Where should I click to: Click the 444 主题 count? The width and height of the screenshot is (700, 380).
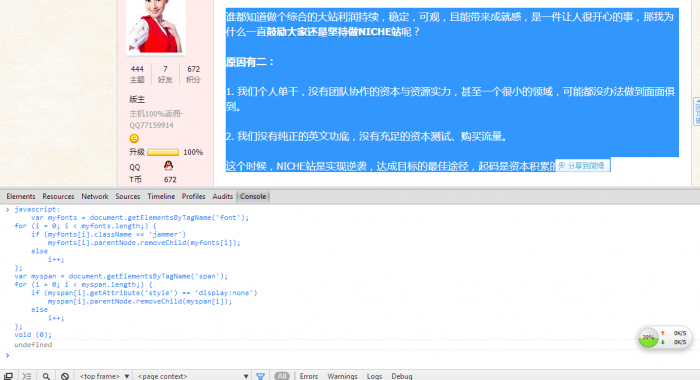tap(137, 74)
